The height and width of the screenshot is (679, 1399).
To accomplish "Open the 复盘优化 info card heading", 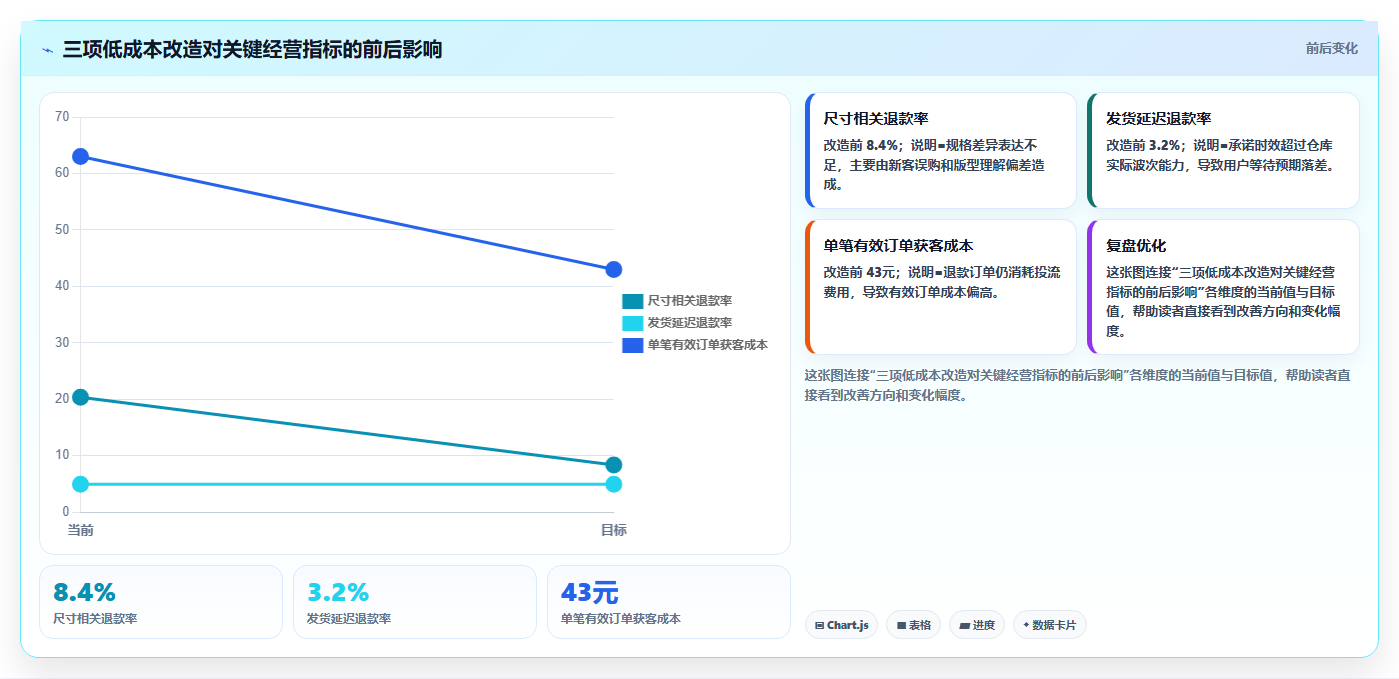I will 1136,245.
